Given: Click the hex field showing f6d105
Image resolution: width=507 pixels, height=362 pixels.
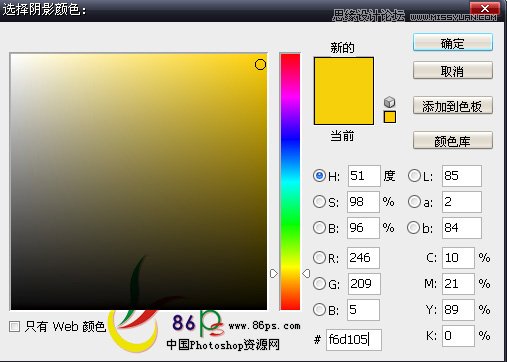Looking at the screenshot, I should tap(354, 340).
